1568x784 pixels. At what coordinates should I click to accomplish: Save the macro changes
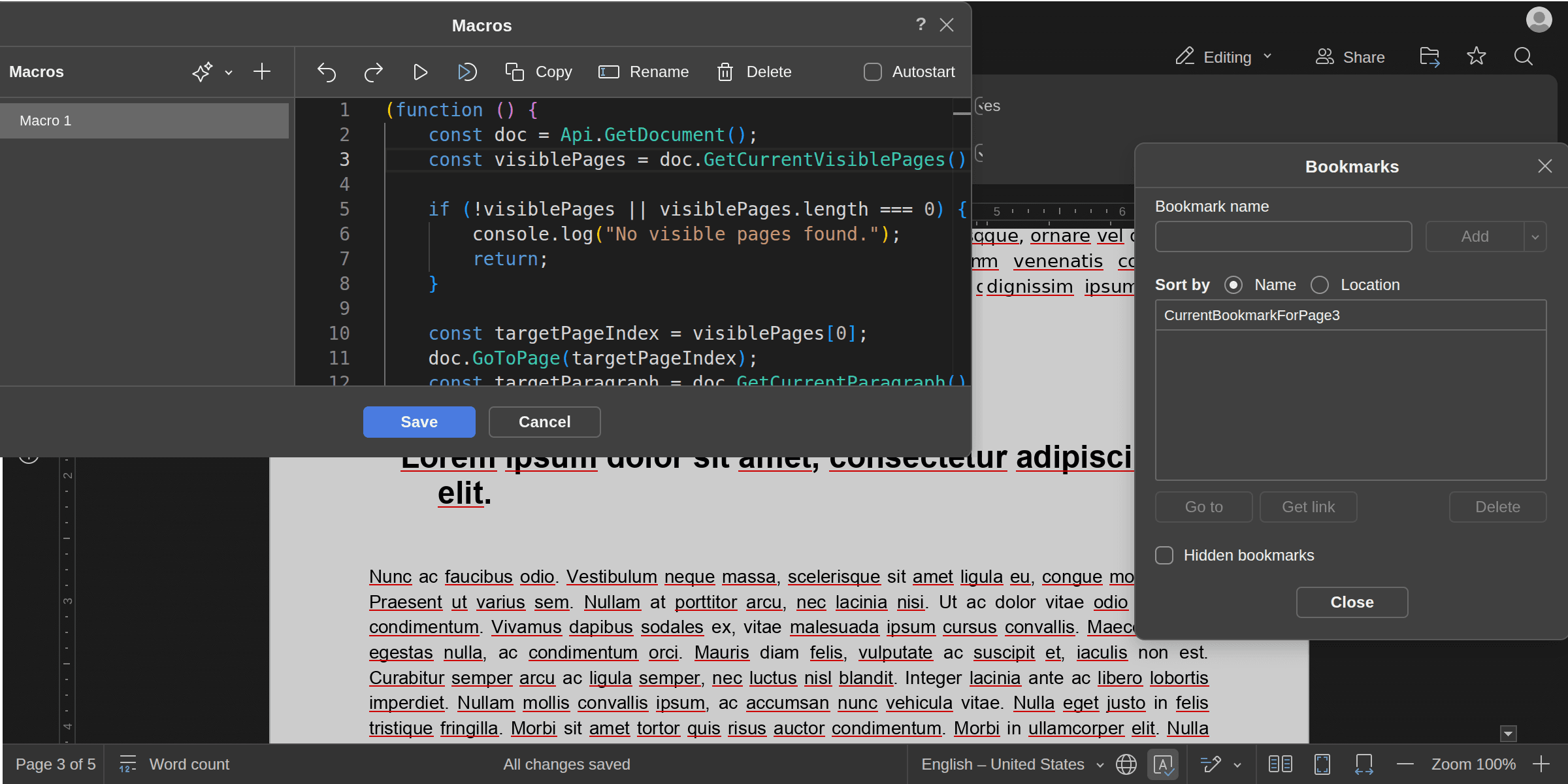pos(419,421)
